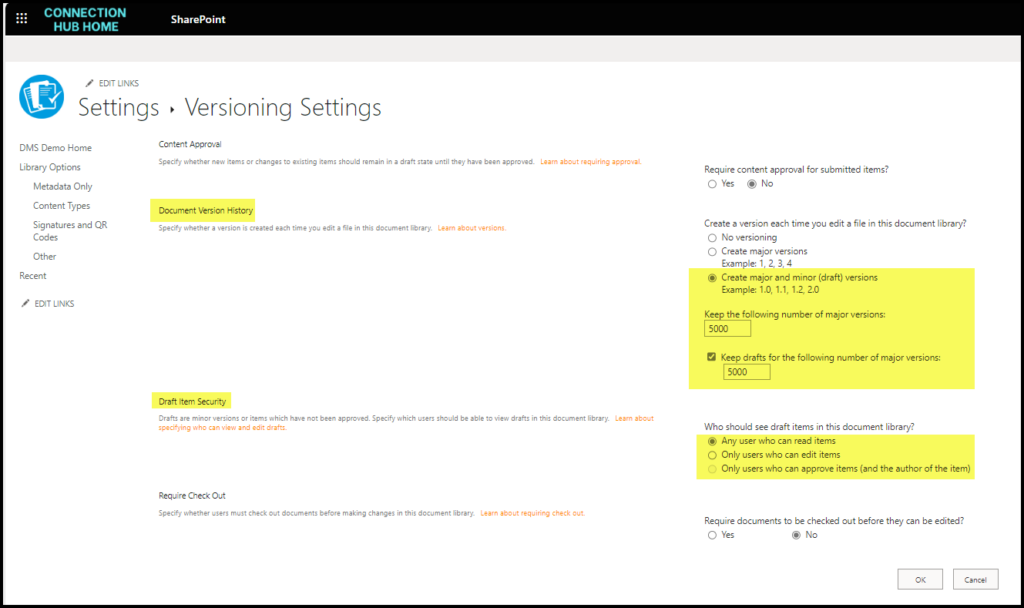Click the keep drafts number field
The image size is (1024, 608).
(x=746, y=372)
